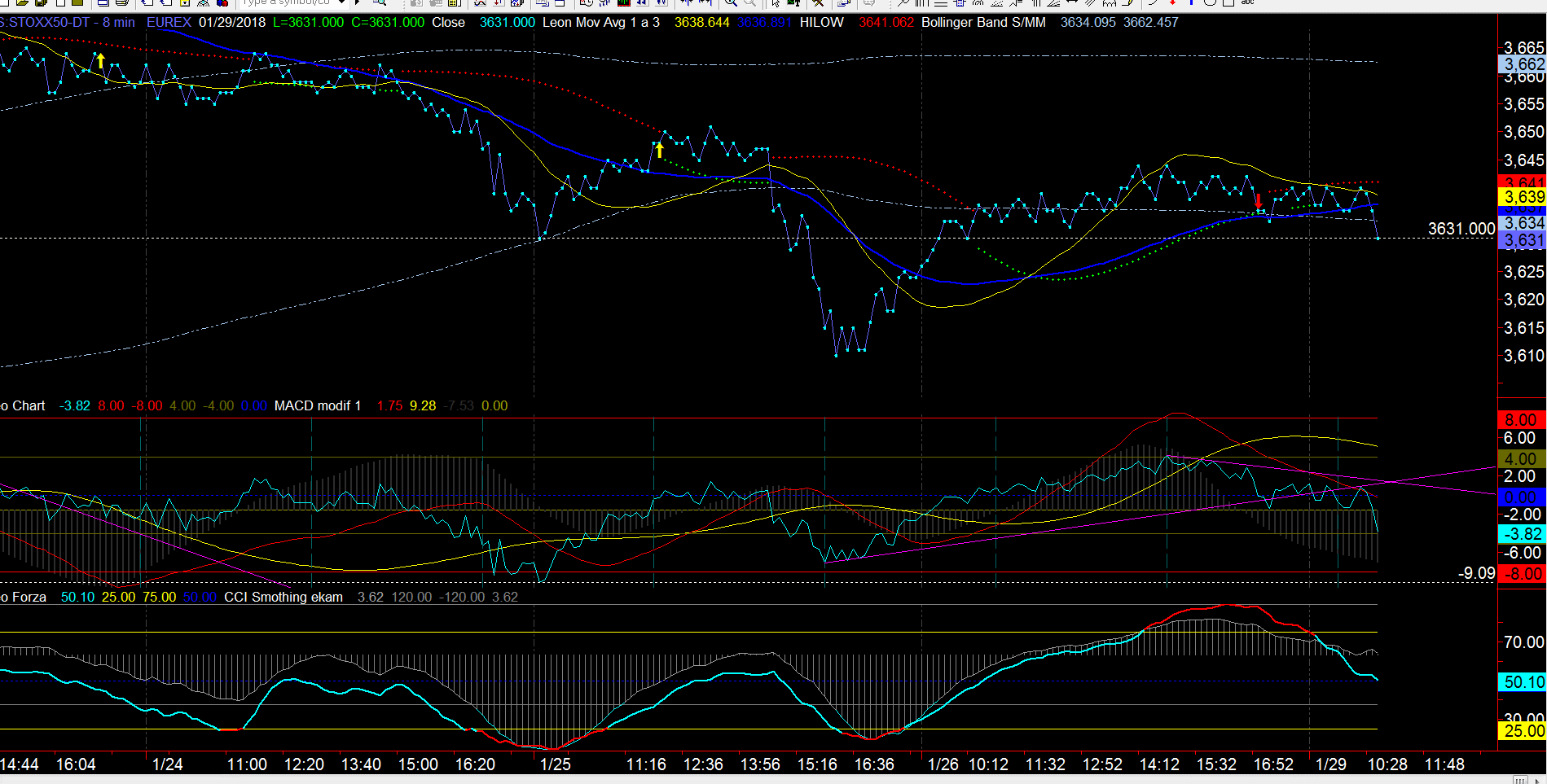The image size is (1547, 784).
Task: Open the symbol box dropdown arrow
Action: 342,2
